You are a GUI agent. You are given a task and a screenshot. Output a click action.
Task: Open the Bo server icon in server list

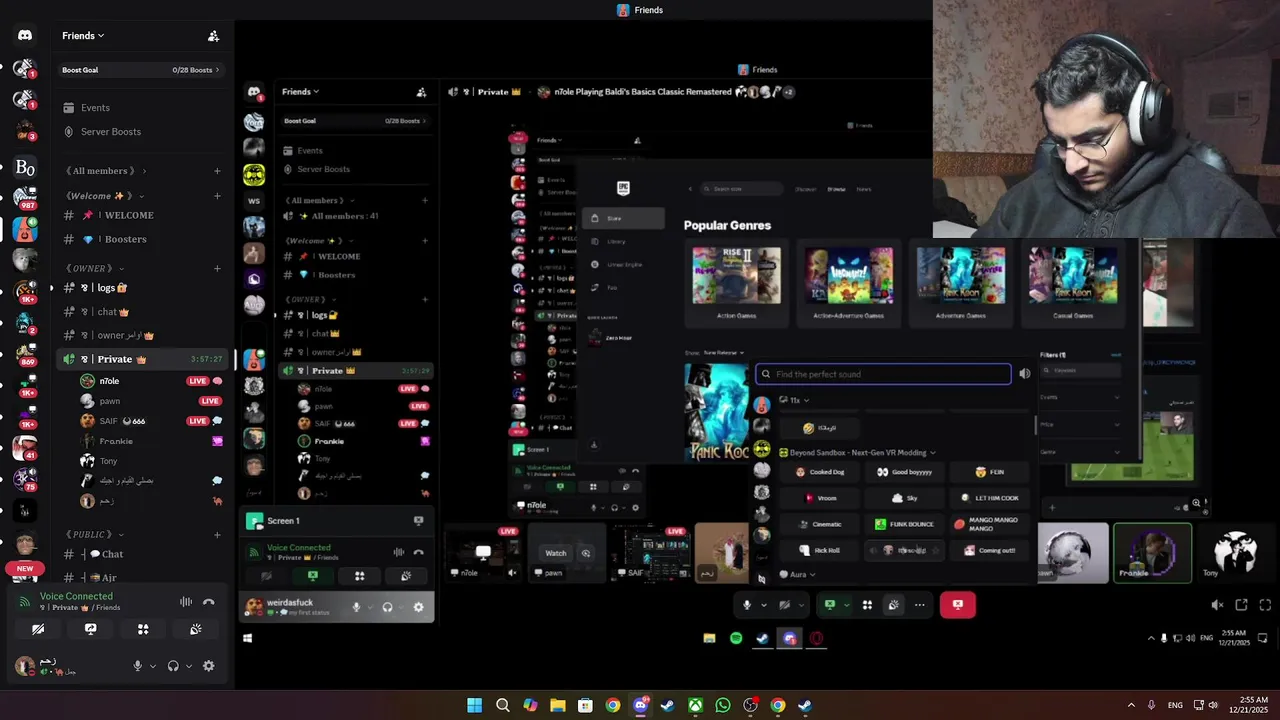pyautogui.click(x=25, y=167)
